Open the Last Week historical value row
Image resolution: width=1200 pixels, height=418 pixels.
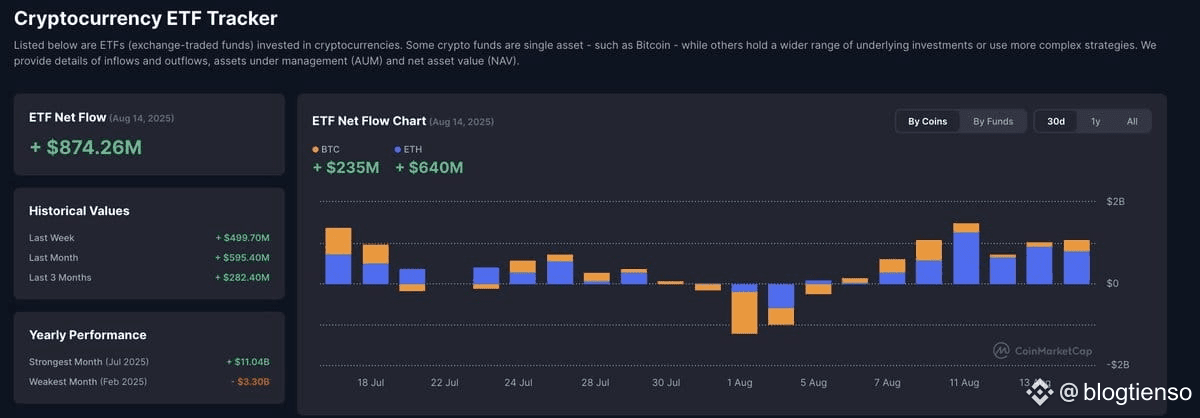[x=149, y=238]
